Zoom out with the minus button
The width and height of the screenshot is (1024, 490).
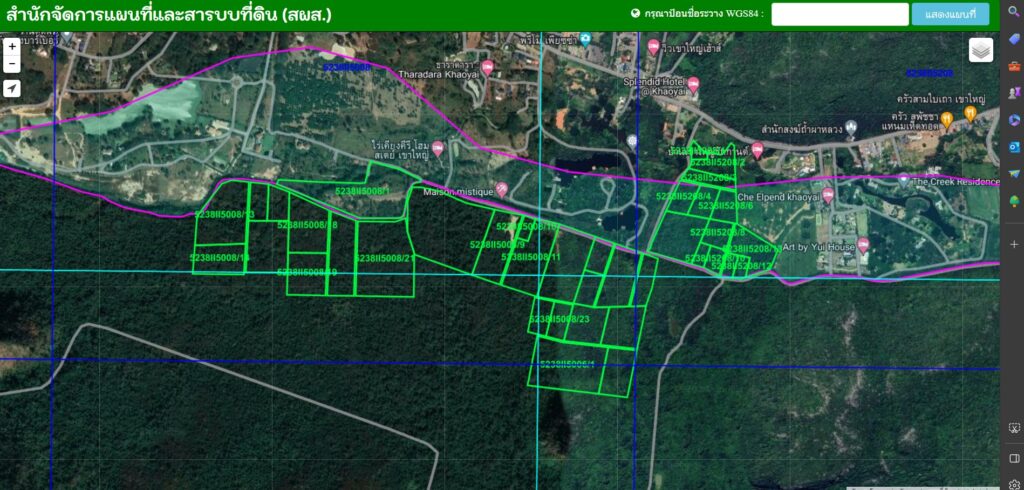[x=11, y=64]
